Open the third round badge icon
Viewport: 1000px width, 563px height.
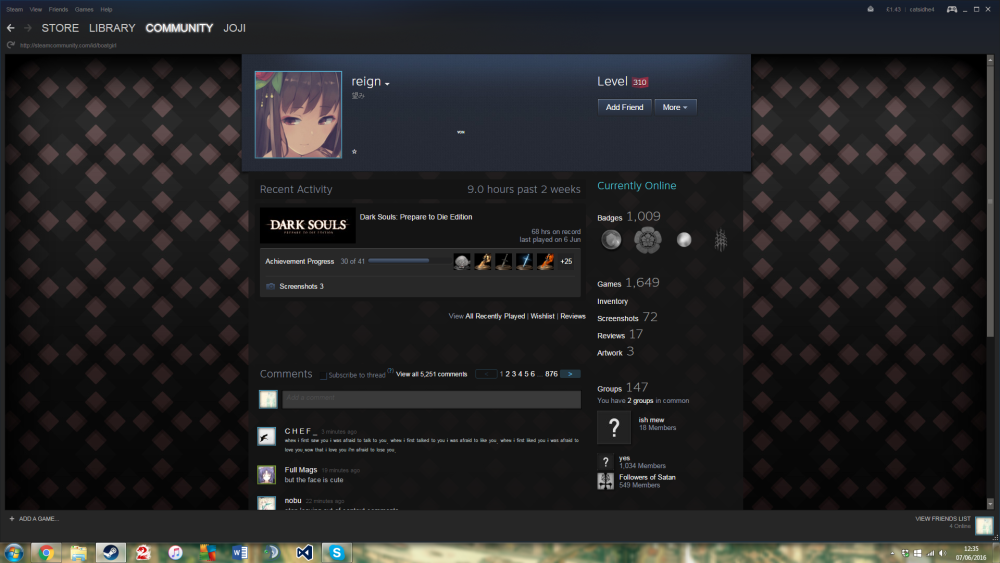click(684, 240)
